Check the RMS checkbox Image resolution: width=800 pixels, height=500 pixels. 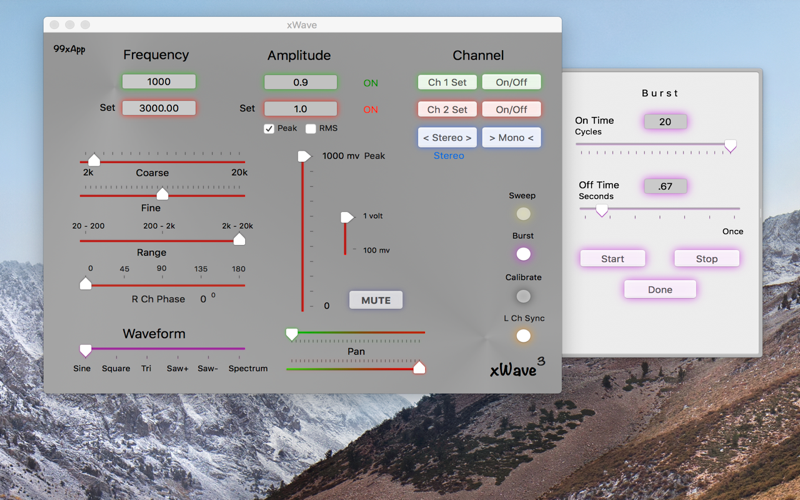click(310, 129)
